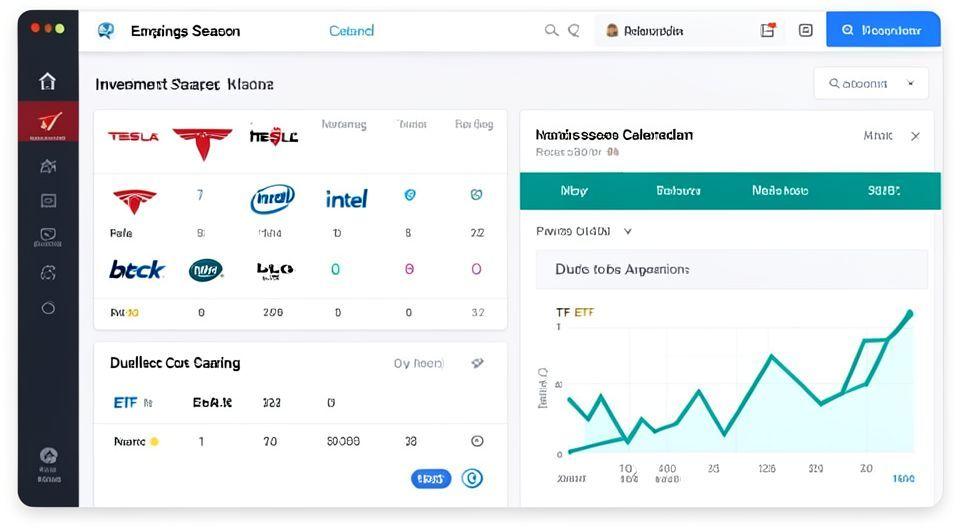Screen dimensions: 960x528
Task: Click the blue search button at top right
Action: [882, 30]
